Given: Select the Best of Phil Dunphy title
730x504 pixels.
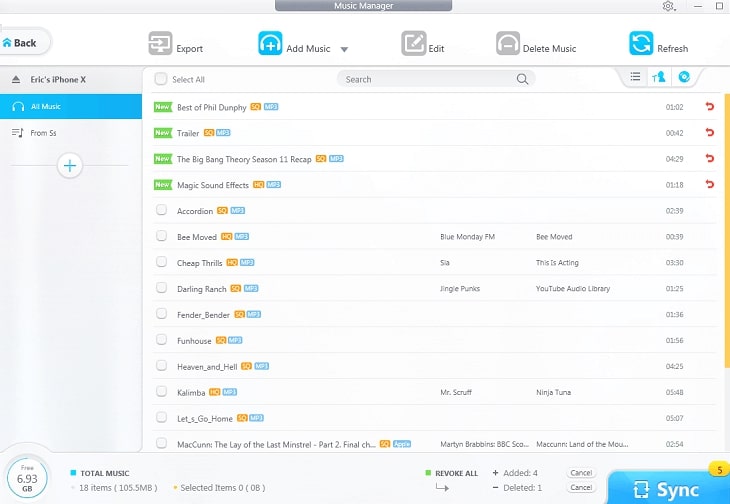Looking at the screenshot, I should point(211,108).
